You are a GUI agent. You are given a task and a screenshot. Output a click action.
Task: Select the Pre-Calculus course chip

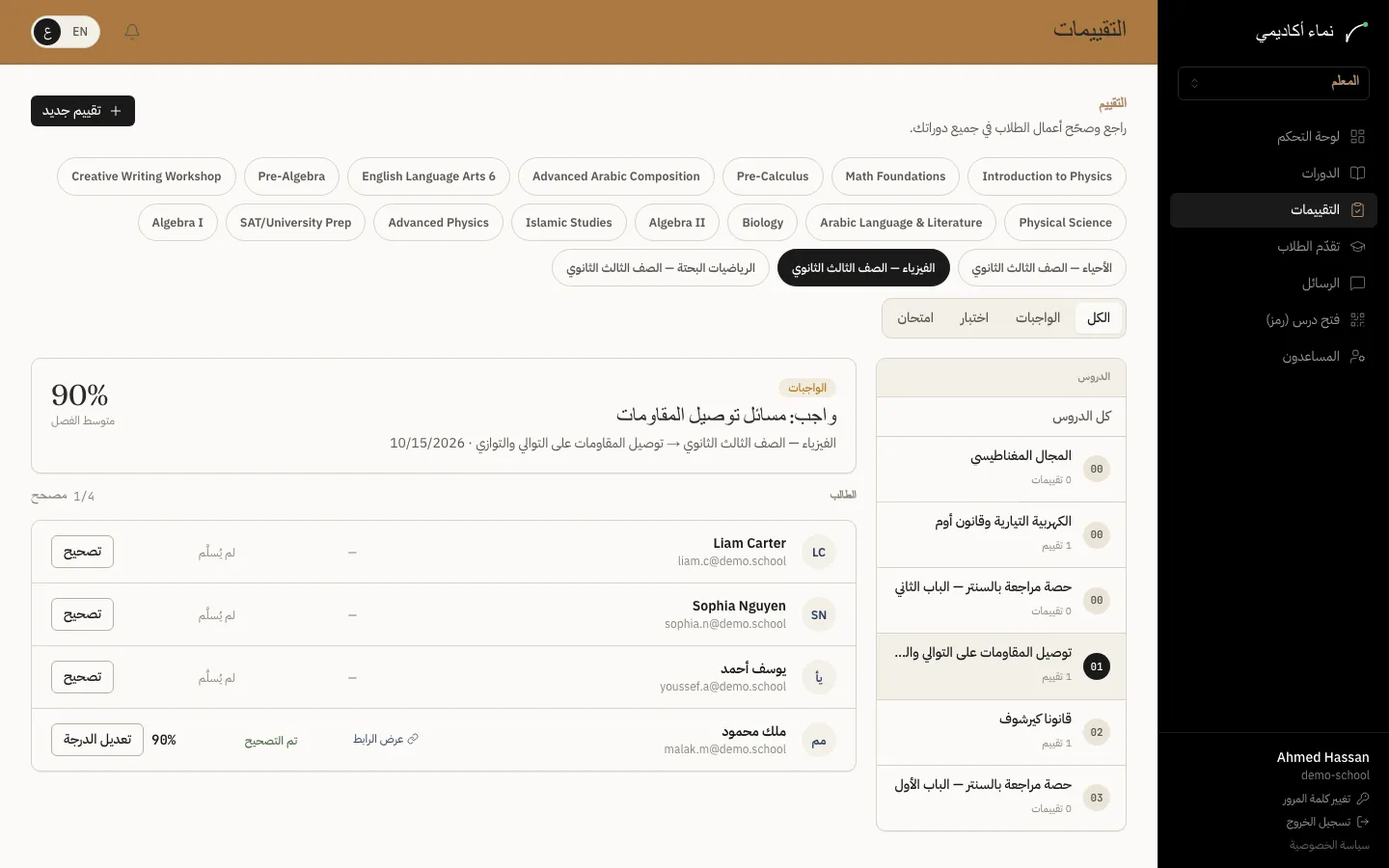[773, 176]
